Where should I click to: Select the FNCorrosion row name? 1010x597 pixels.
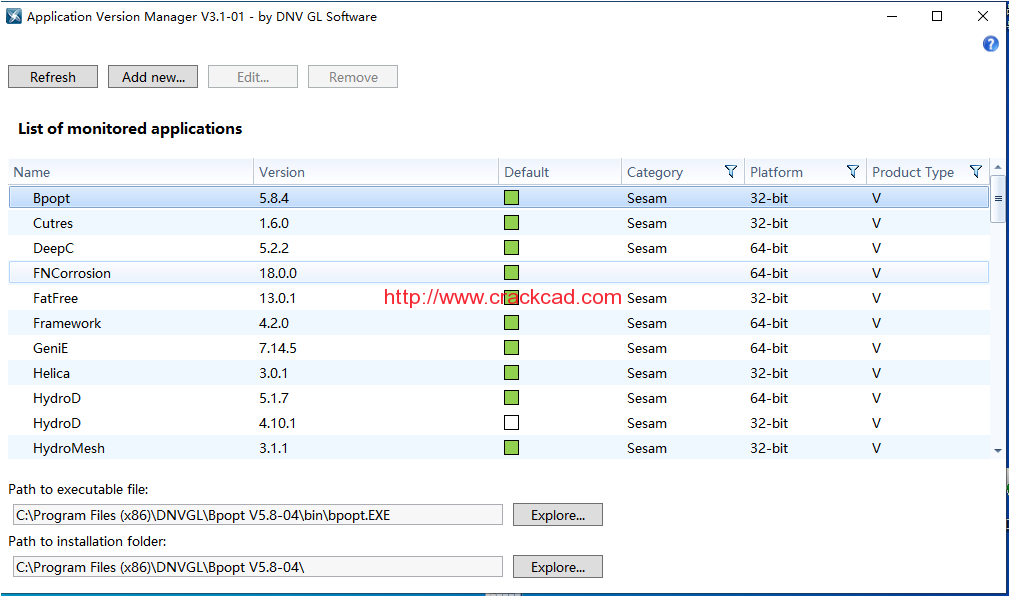click(71, 273)
